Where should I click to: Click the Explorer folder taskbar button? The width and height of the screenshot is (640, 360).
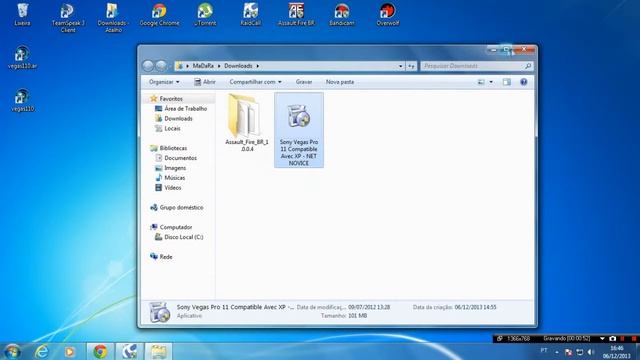pyautogui.click(x=158, y=351)
